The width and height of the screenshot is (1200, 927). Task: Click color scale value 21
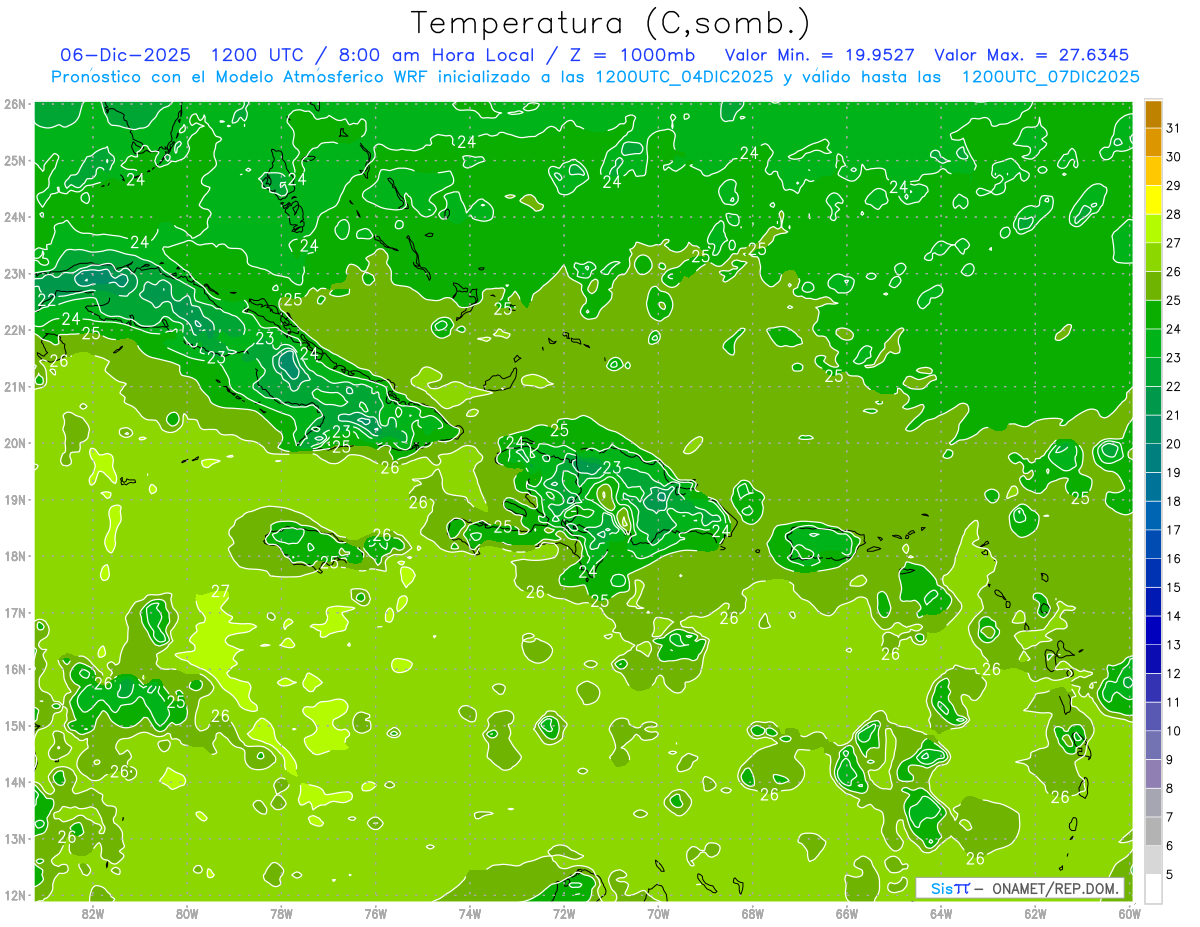coord(1173,415)
